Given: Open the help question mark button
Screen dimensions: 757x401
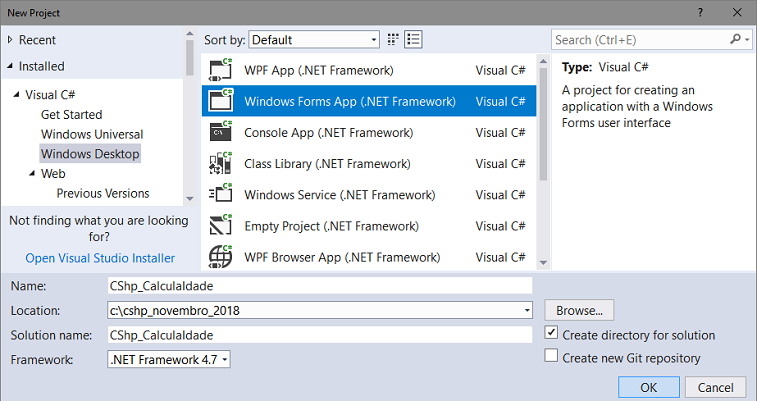Looking at the screenshot, I should (x=700, y=13).
